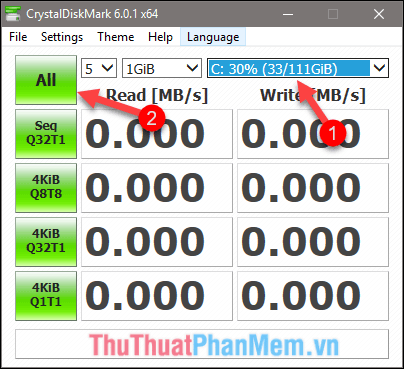This screenshot has height=369, width=404.
Task: Click the 4KiB Q32T1 read result value
Action: pyautogui.click(x=157, y=242)
